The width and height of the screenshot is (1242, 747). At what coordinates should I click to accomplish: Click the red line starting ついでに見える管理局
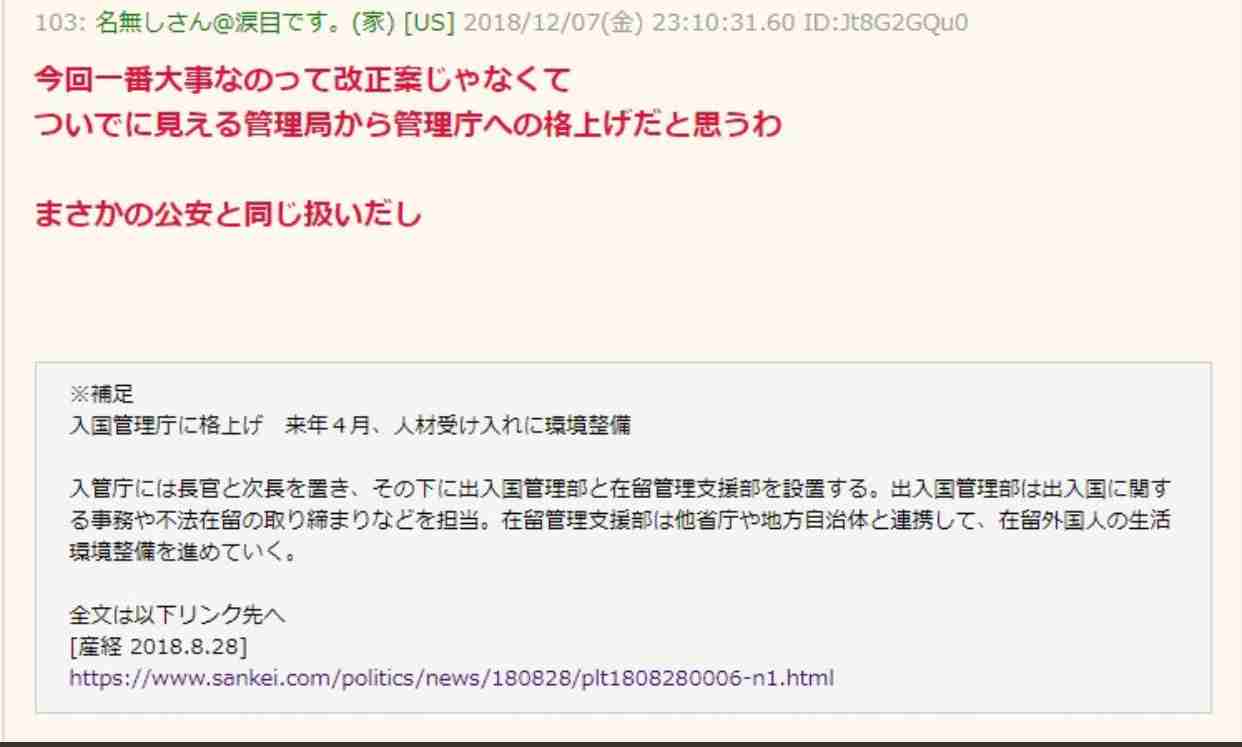pos(407,127)
